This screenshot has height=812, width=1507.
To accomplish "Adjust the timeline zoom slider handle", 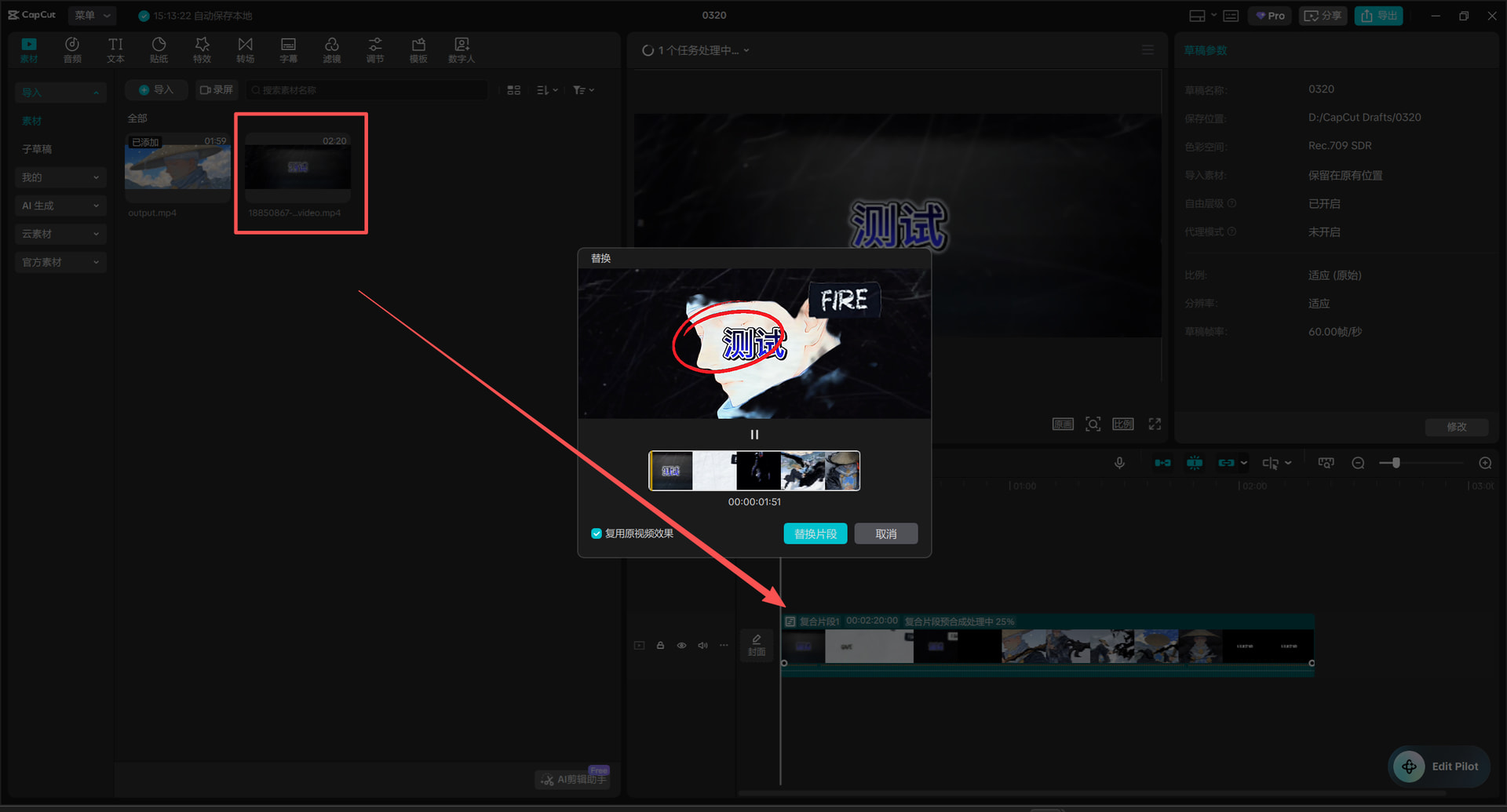I will click(1396, 463).
